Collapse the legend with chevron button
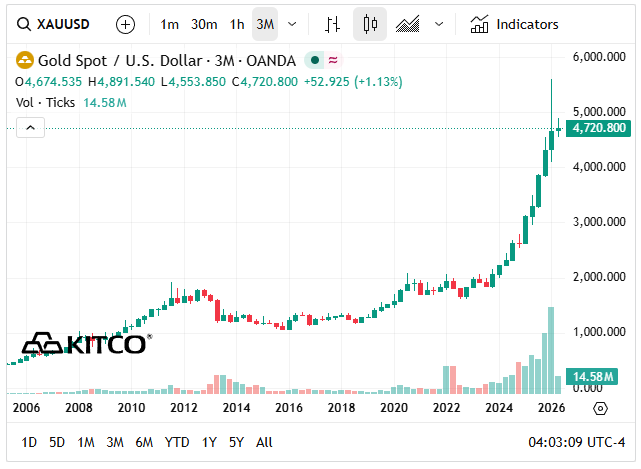The image size is (641, 469). (30, 128)
